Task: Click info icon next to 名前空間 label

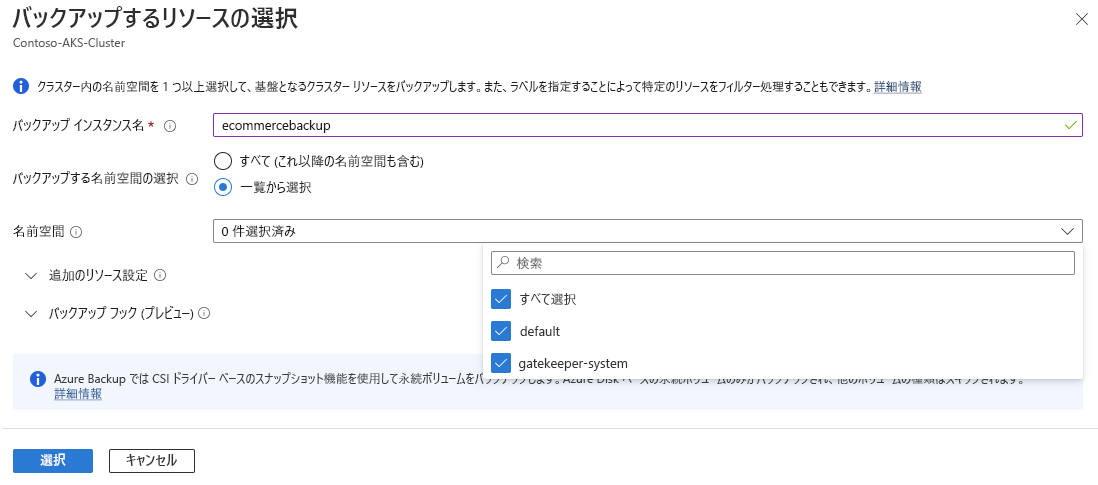Action: coord(76,232)
